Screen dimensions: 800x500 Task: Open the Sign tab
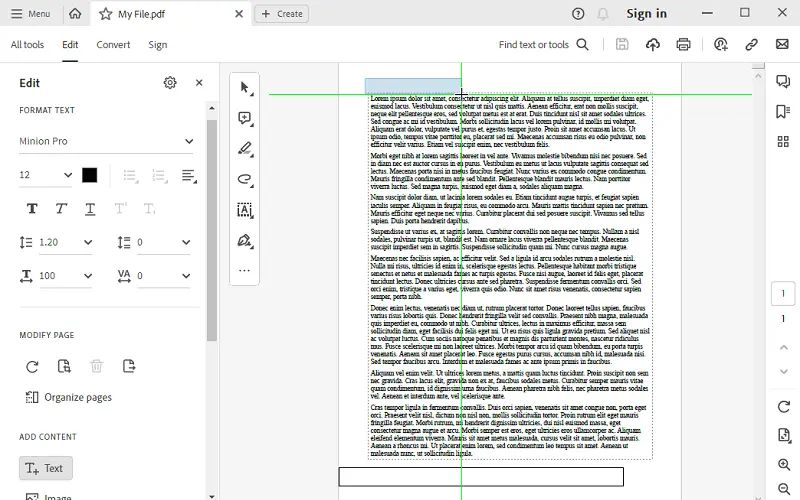click(158, 45)
